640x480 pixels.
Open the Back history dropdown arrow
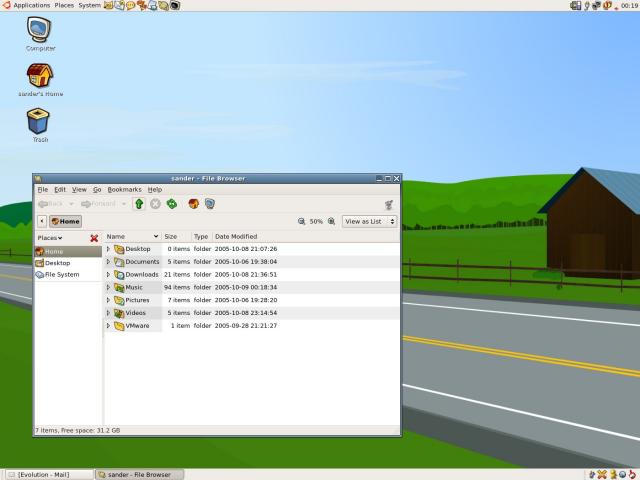[71, 204]
